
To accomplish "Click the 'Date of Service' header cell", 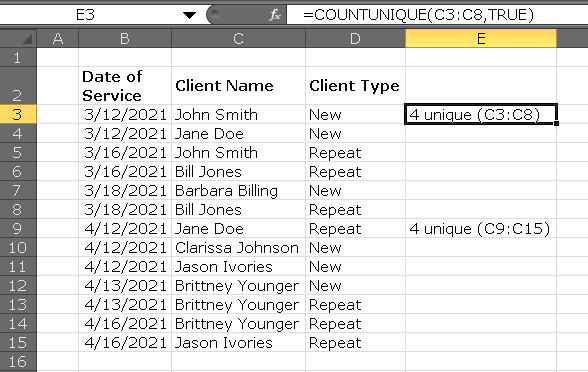I will 125,86.
